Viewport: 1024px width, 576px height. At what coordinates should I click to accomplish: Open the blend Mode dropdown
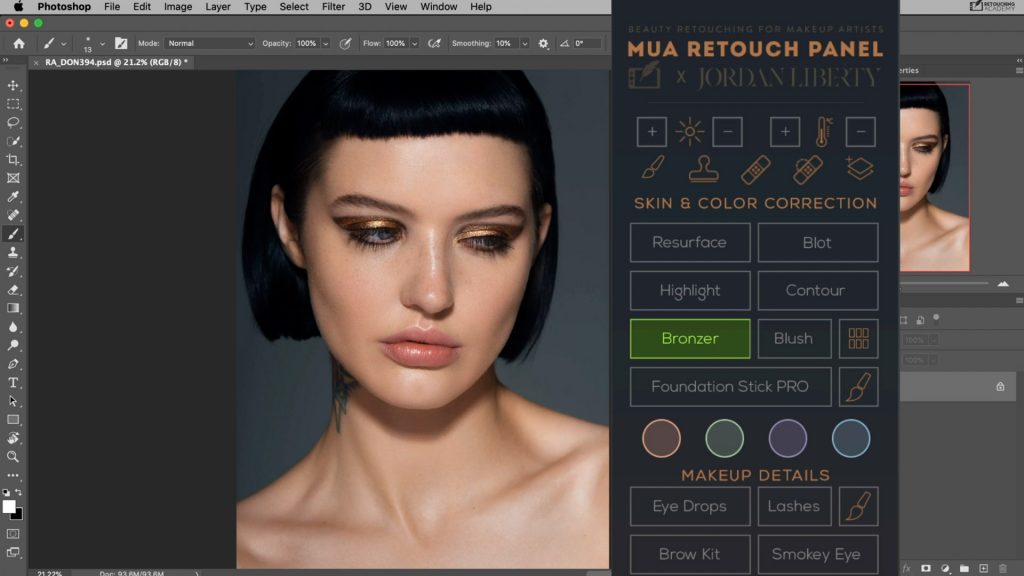tap(210, 43)
